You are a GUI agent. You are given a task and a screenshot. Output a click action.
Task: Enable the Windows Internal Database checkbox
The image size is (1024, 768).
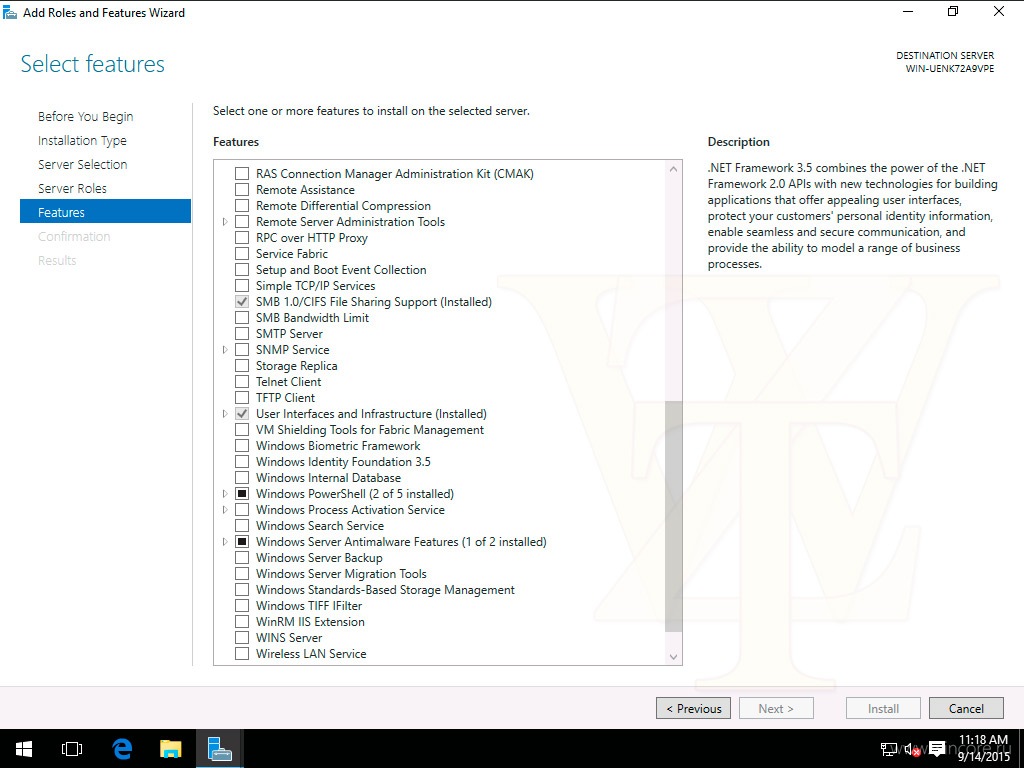point(242,478)
